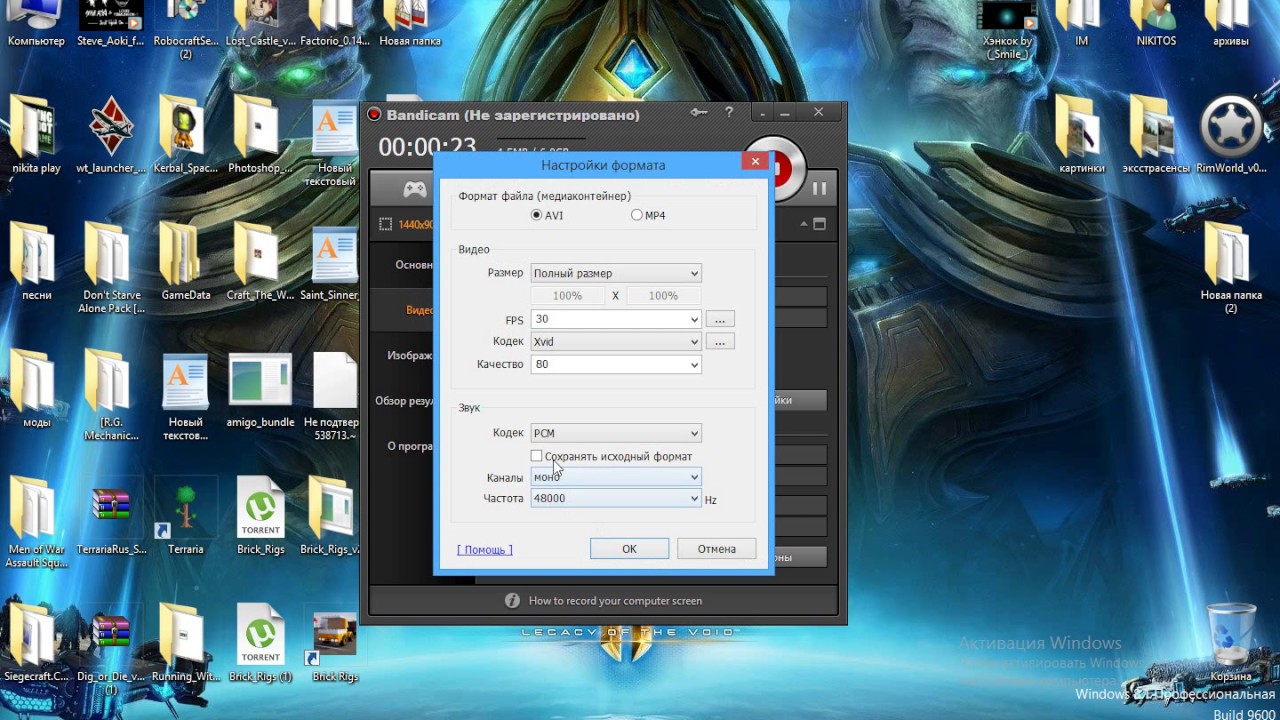
Task: Select the Корзина recycle bin icon
Action: [x=1231, y=641]
